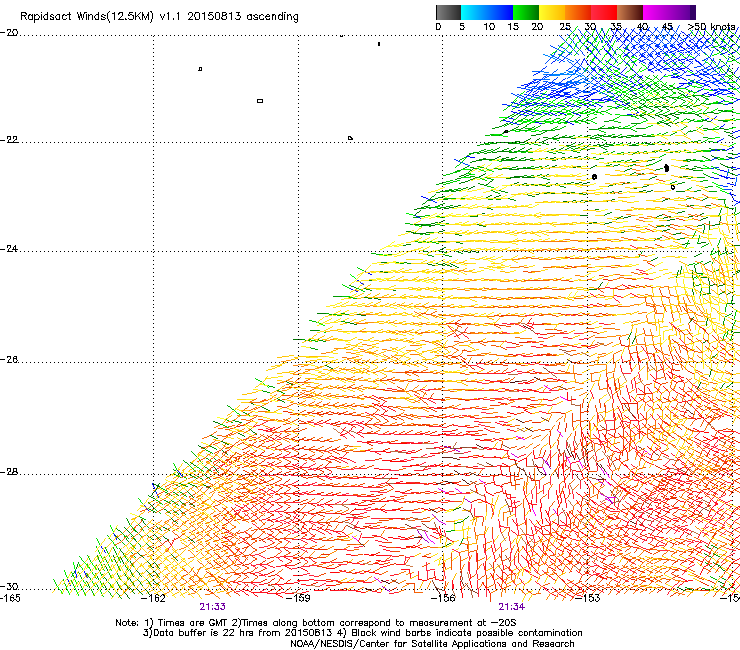Image resolution: width=740 pixels, height=650 pixels.
Task: Click the -162 longitude axis label
Action: tap(153, 598)
